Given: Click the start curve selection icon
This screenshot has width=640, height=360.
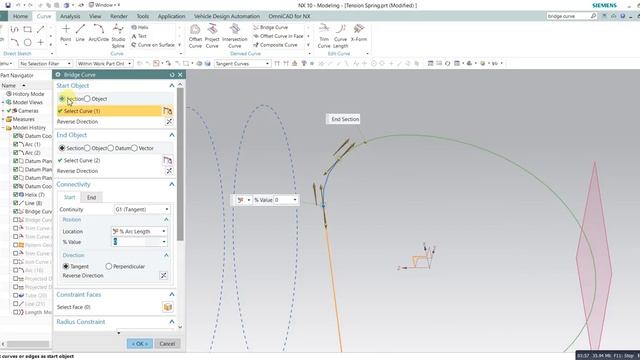Looking at the screenshot, I should [167, 111].
